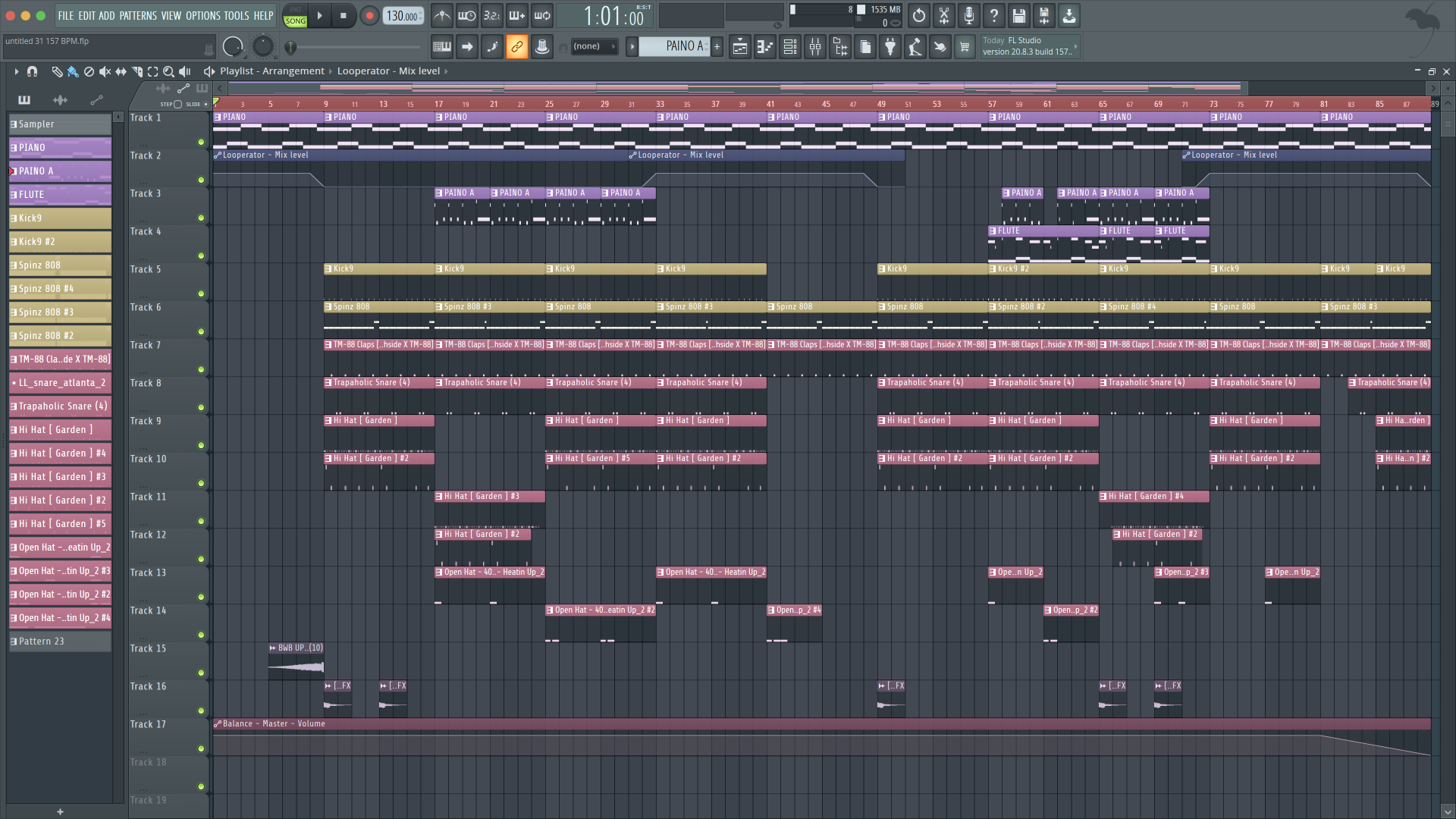Open the plugin picker plug icon
Image resolution: width=1456 pixels, height=819 pixels.
coord(890,47)
